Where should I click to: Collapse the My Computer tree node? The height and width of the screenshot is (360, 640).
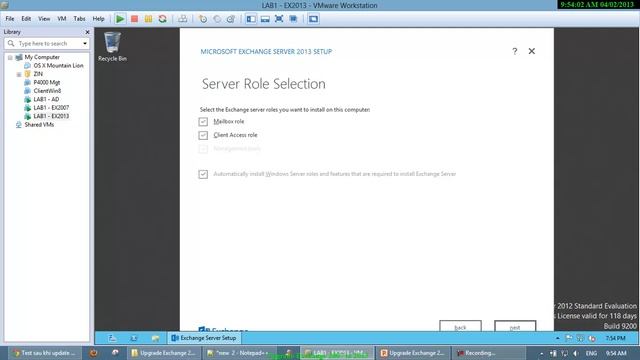click(10, 58)
